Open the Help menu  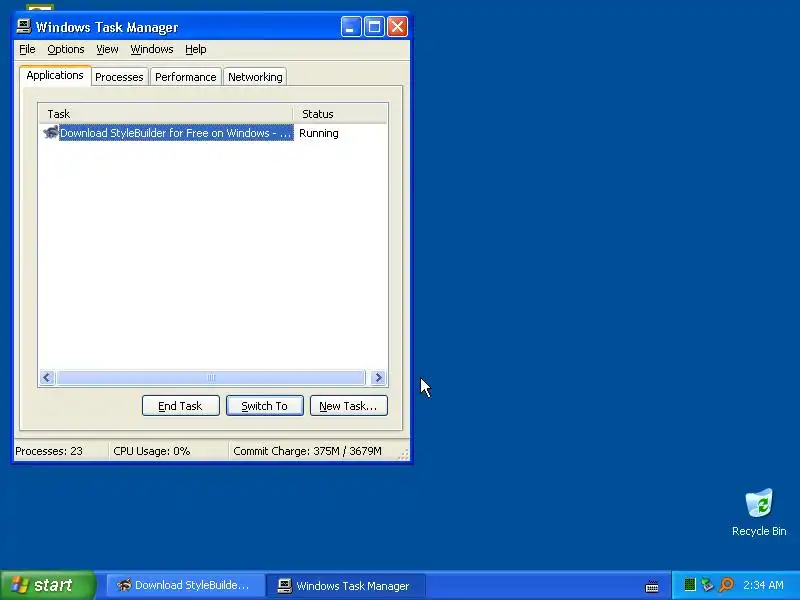(x=195, y=49)
